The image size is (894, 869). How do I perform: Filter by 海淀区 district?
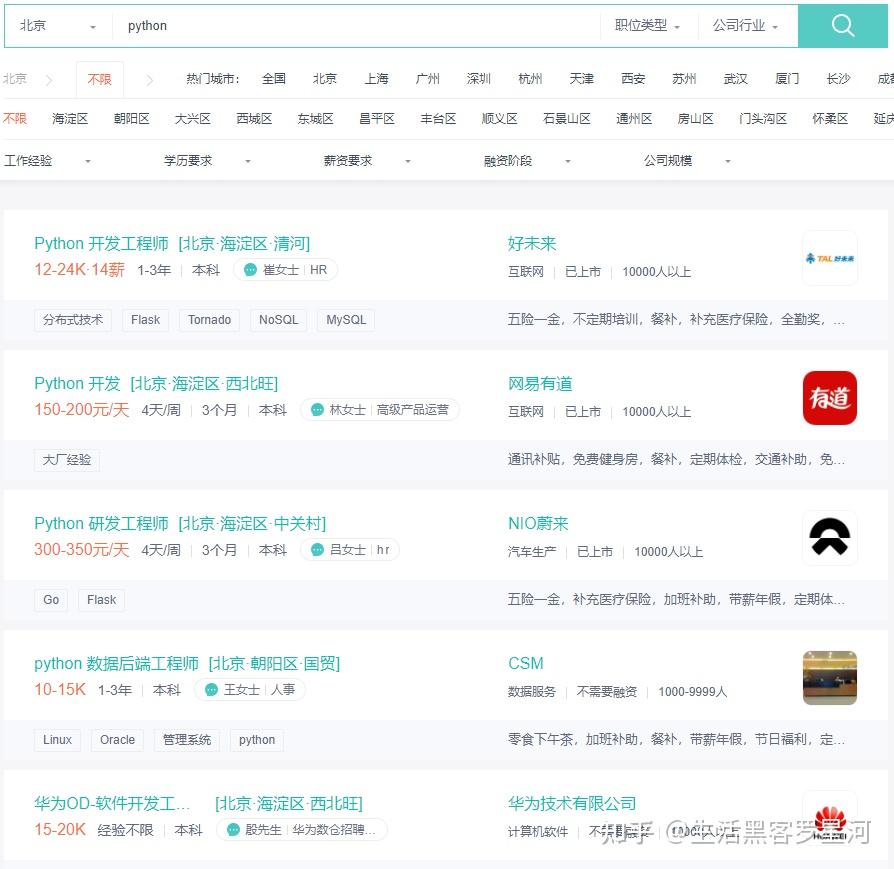(70, 119)
